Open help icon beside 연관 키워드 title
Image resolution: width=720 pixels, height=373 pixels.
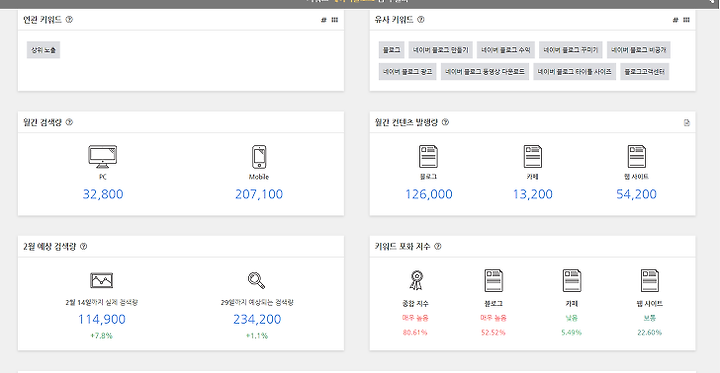(69, 20)
